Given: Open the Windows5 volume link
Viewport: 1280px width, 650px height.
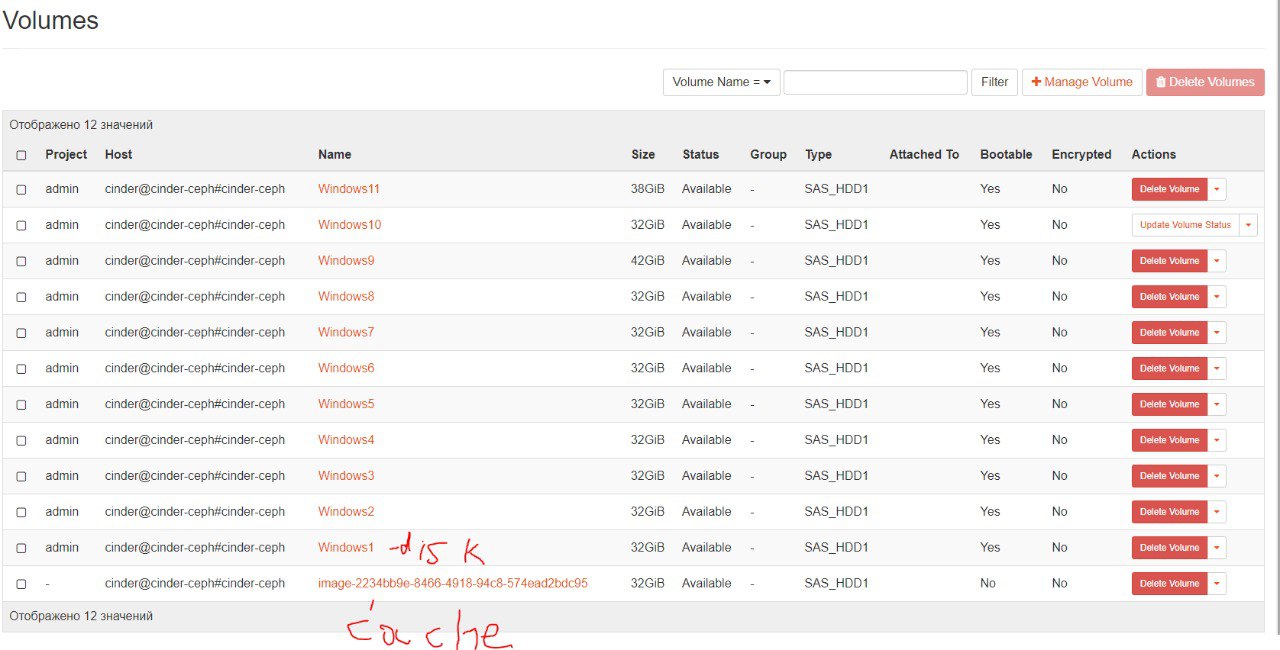Looking at the screenshot, I should [x=346, y=404].
